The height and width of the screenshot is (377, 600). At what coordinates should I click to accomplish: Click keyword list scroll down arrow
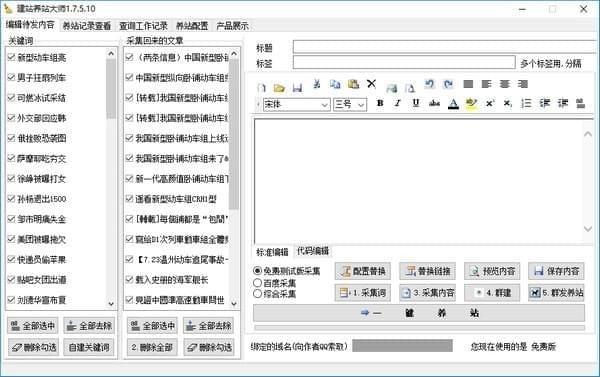pos(111,304)
